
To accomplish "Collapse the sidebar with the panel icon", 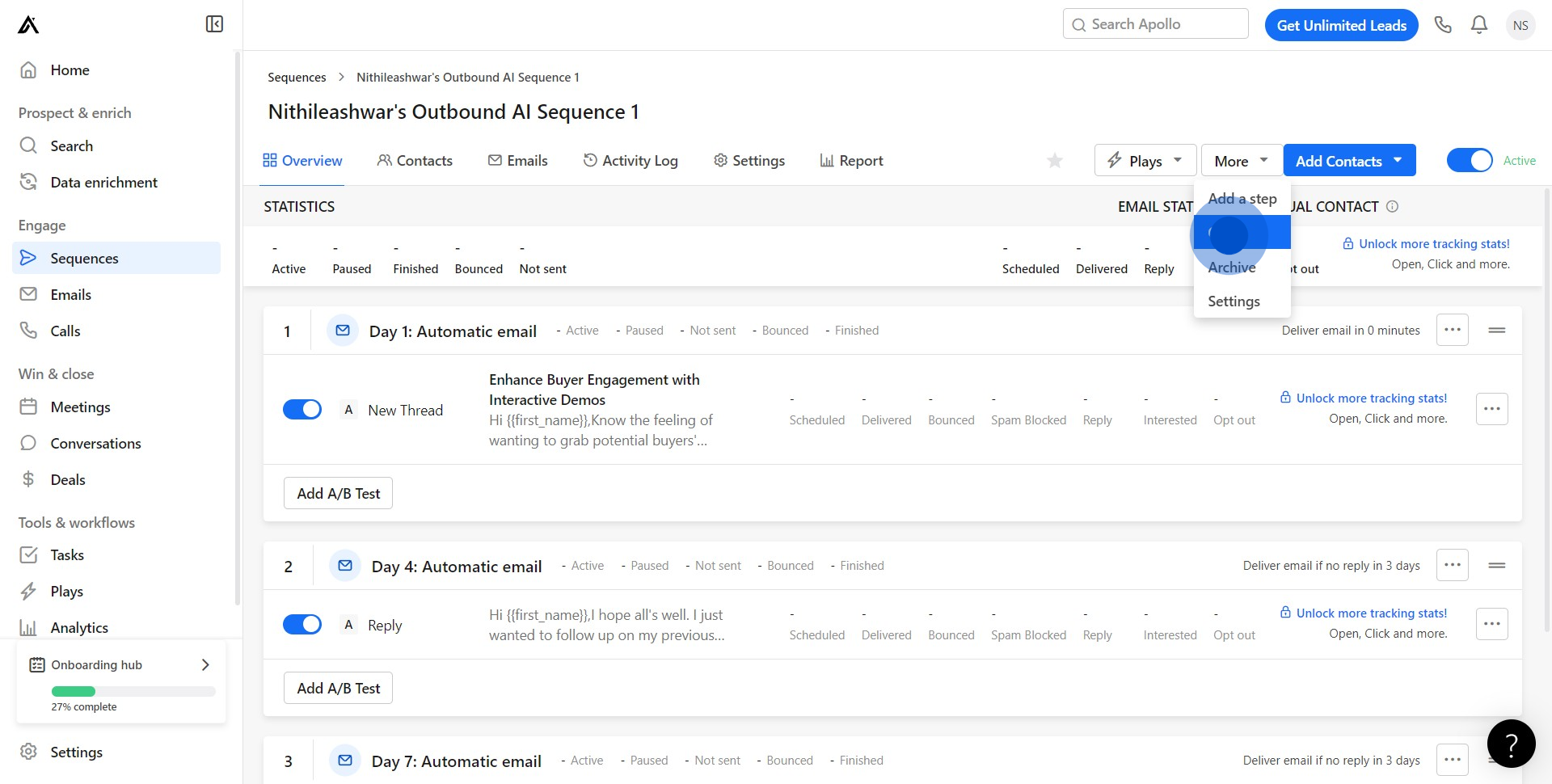I will pyautogui.click(x=214, y=24).
